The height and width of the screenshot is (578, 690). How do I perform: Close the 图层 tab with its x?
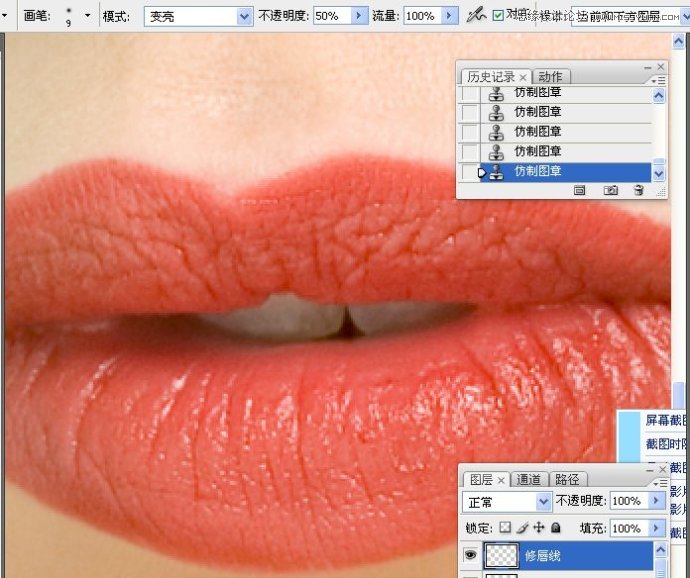(501, 481)
